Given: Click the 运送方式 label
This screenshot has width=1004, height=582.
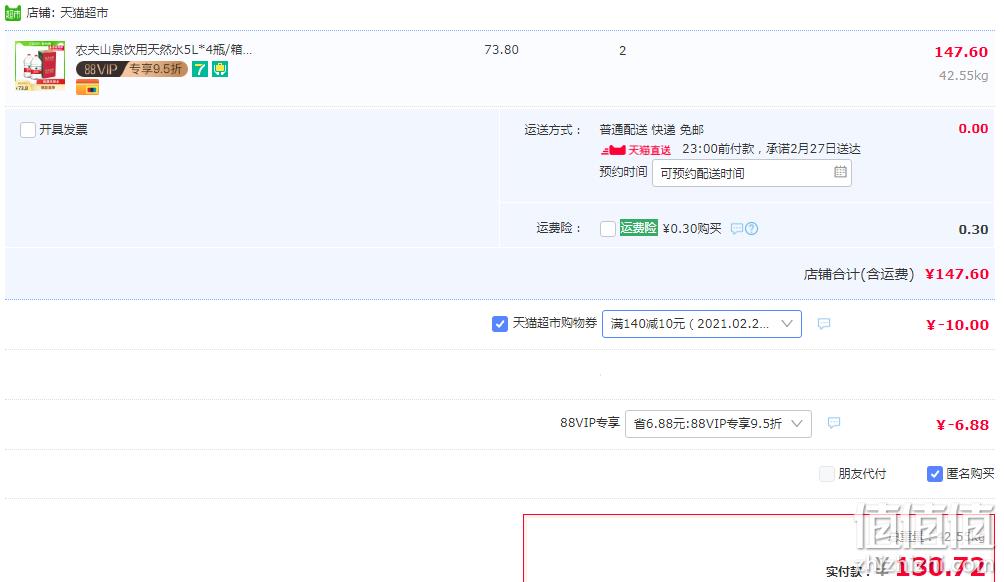Looking at the screenshot, I should point(553,130).
